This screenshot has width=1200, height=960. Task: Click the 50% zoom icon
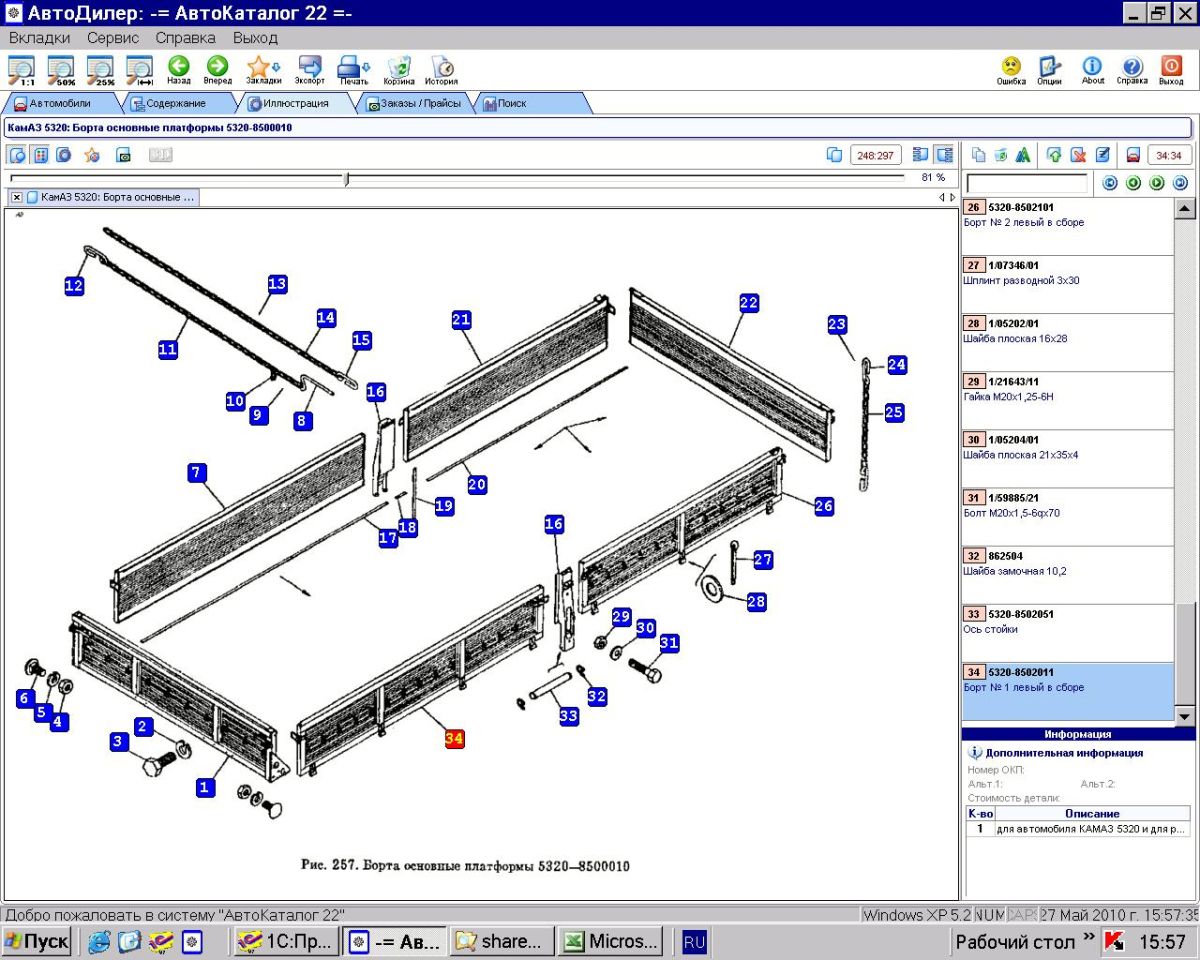click(x=61, y=70)
